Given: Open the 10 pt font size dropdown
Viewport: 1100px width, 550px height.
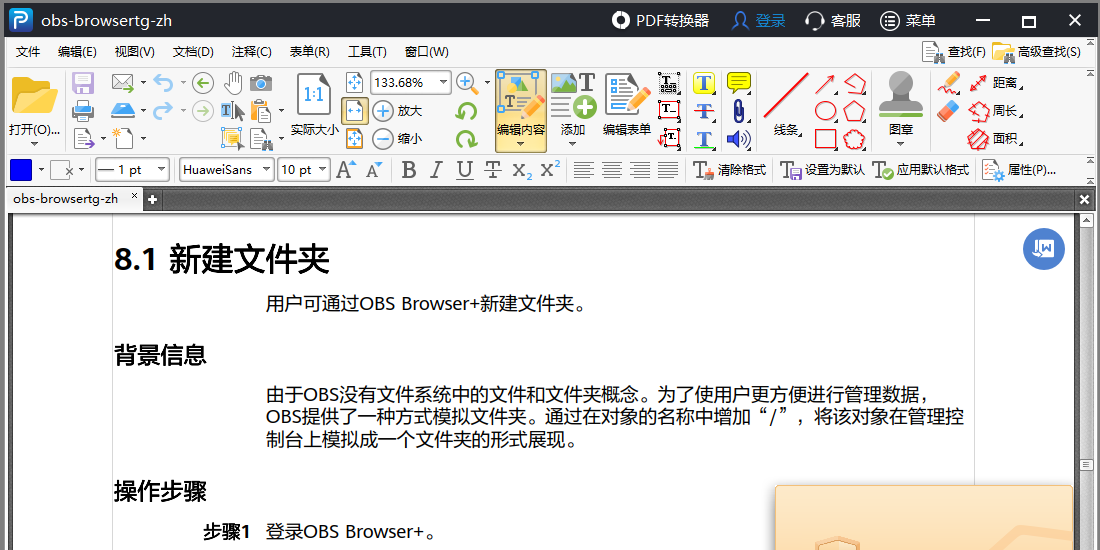Looking at the screenshot, I should 322,170.
